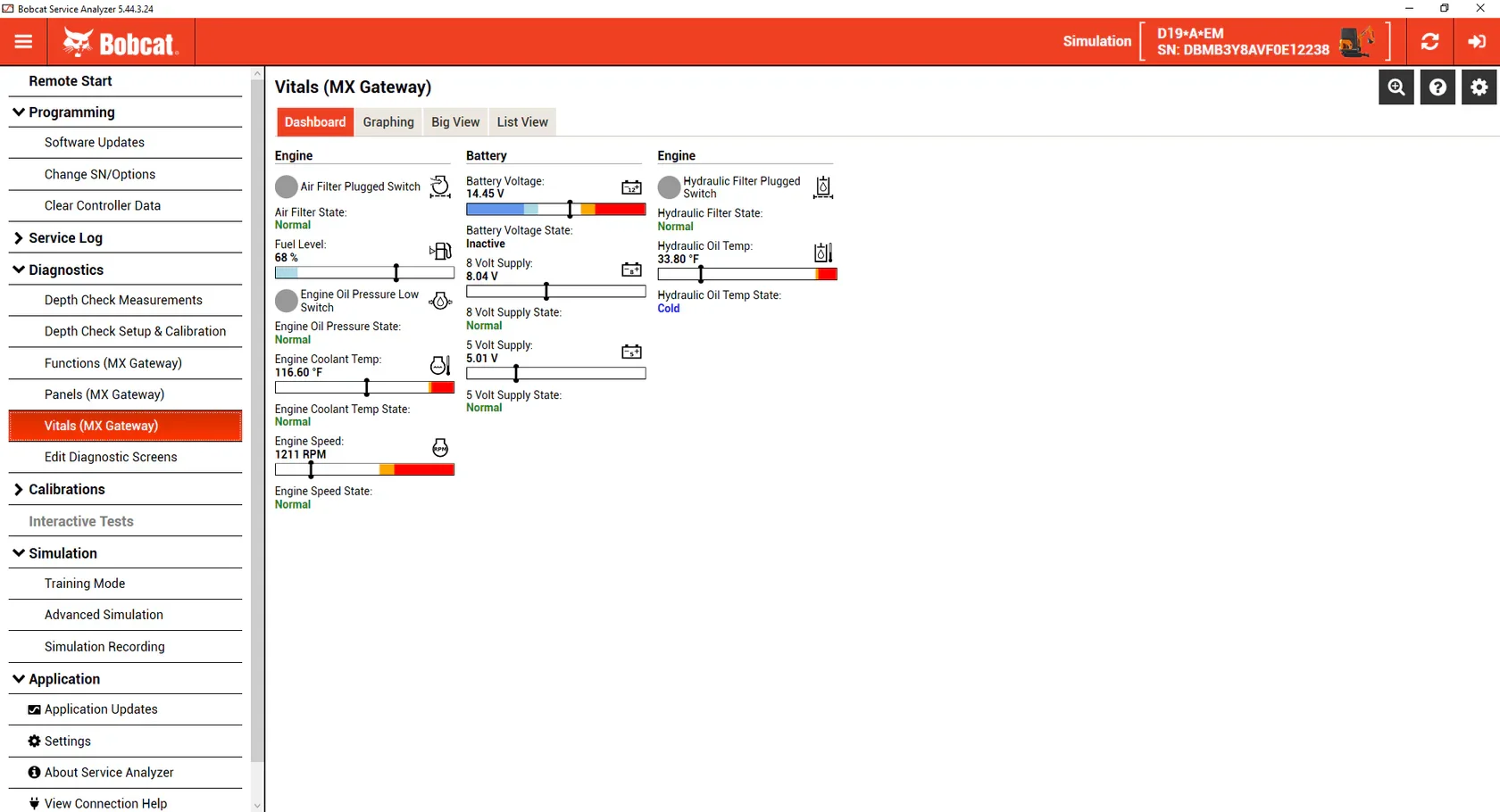Click the Application Updates envelope icon

tap(34, 710)
